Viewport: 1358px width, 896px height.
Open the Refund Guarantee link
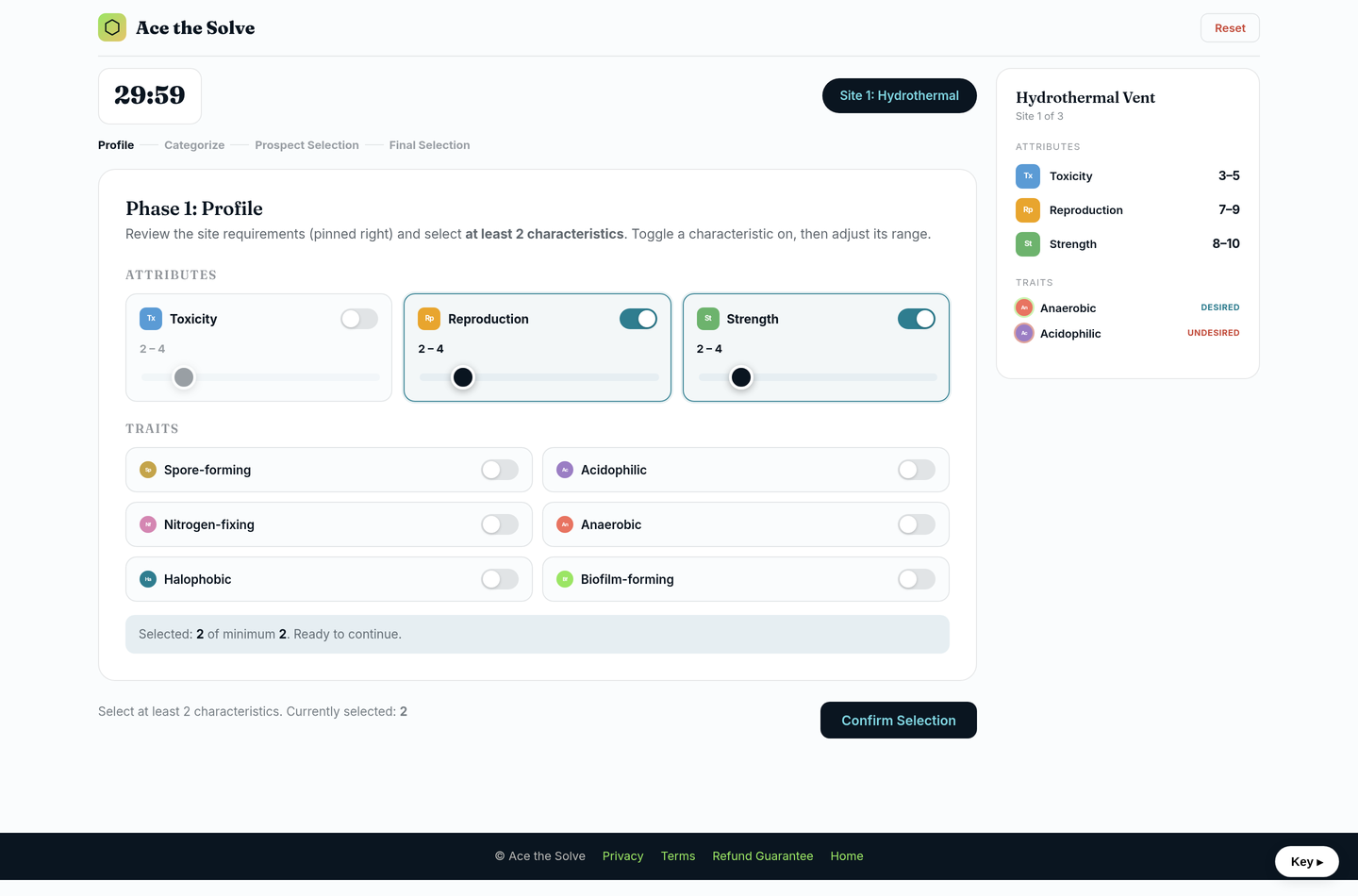click(x=763, y=856)
